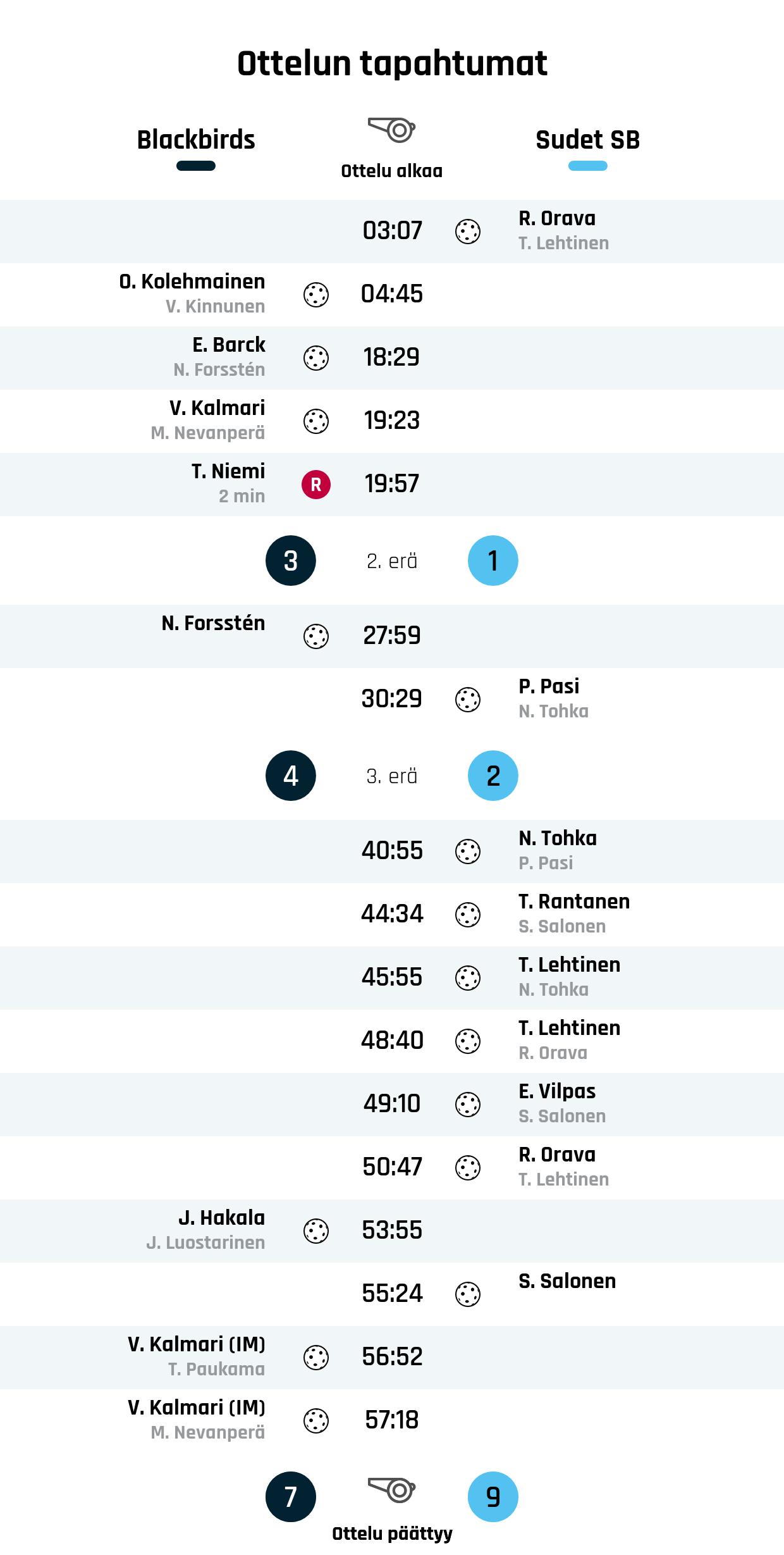Select the Blackbirds team heading
Screen dimensions: 784x1555
pyautogui.click(x=196, y=140)
